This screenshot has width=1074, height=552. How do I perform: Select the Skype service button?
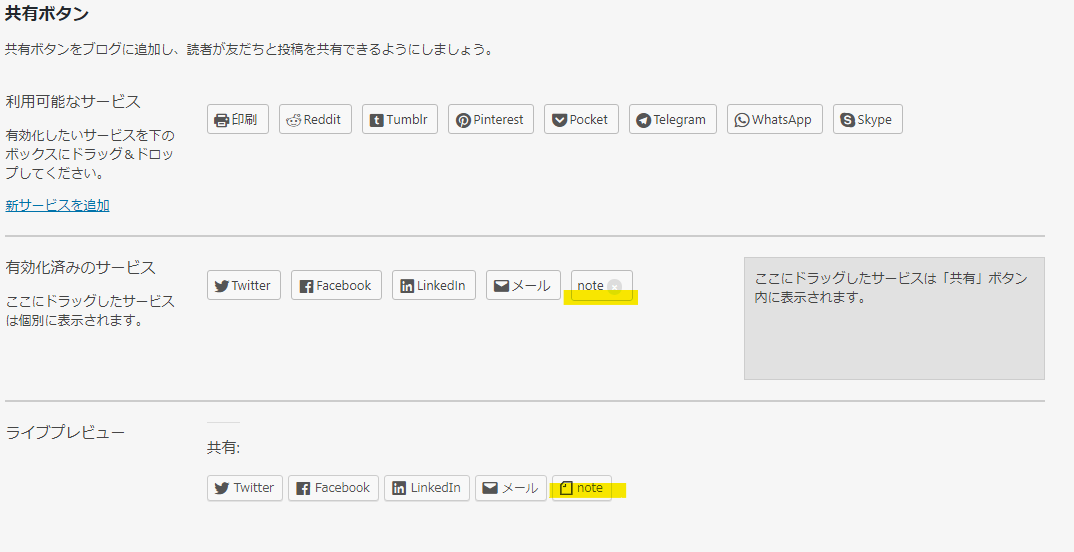click(867, 119)
